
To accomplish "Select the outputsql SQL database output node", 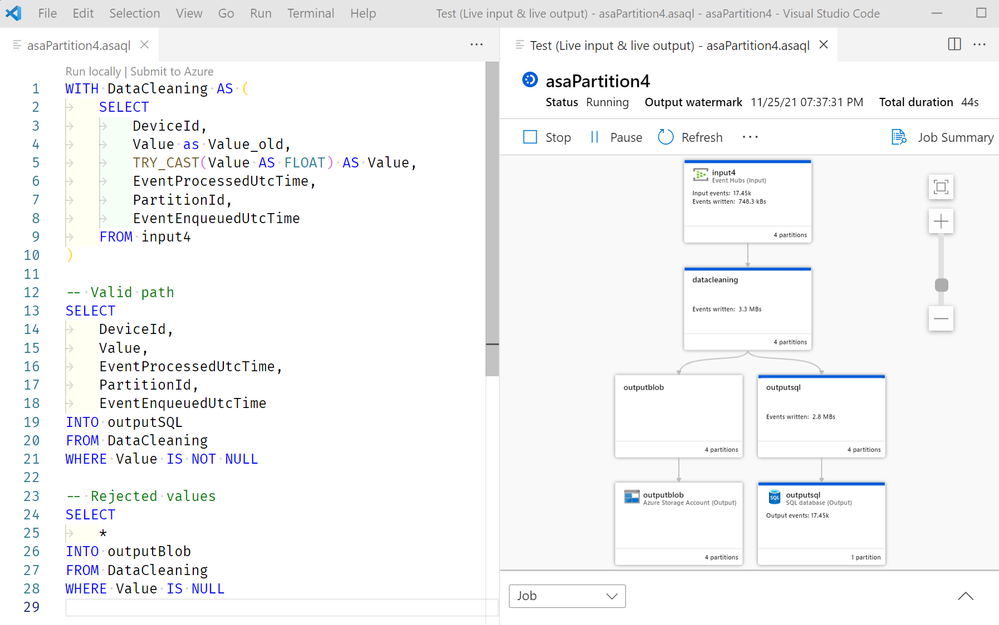I will (x=821, y=523).
